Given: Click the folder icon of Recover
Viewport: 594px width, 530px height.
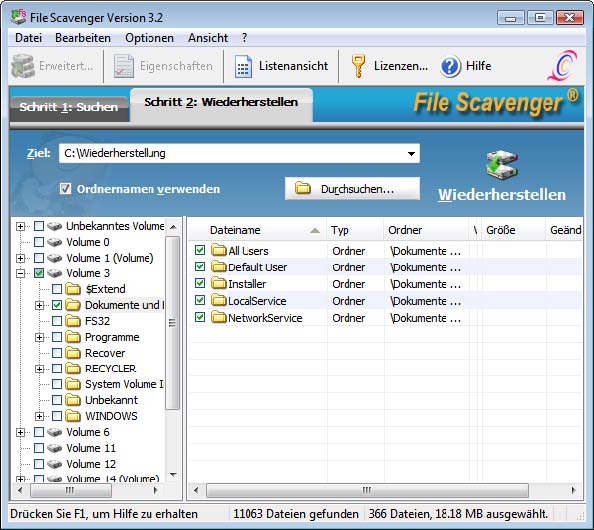Looking at the screenshot, I should click(73, 353).
